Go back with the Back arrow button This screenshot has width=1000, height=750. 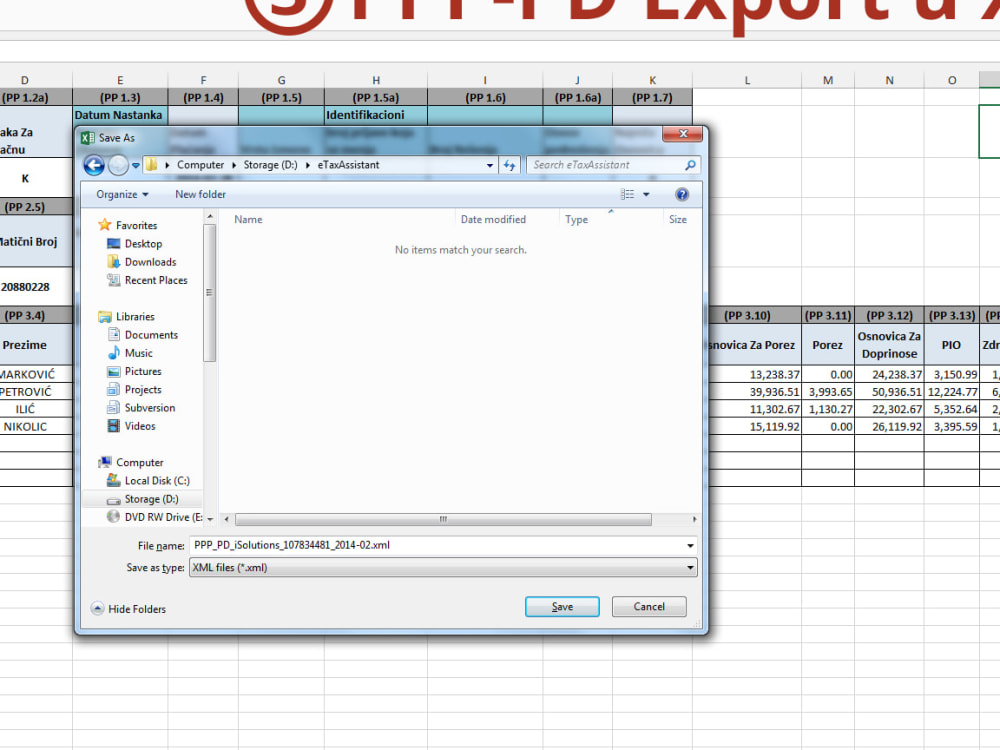coord(94,165)
